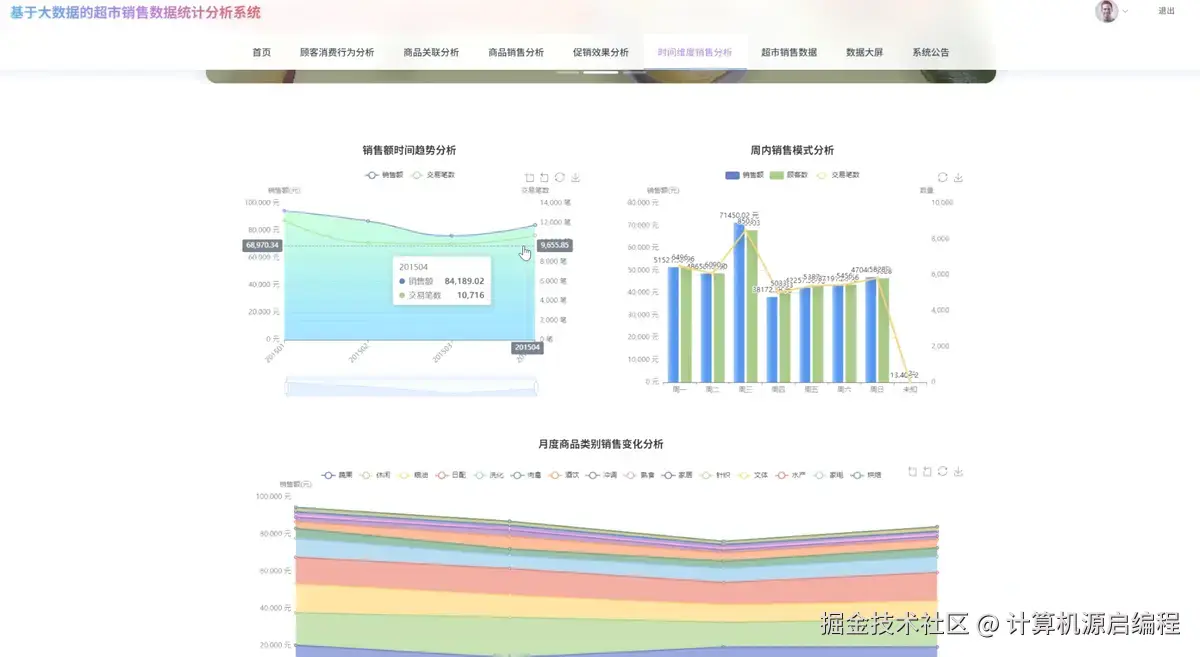Download monthly category chart as image
Screen dimensions: 1200x657
958,471
